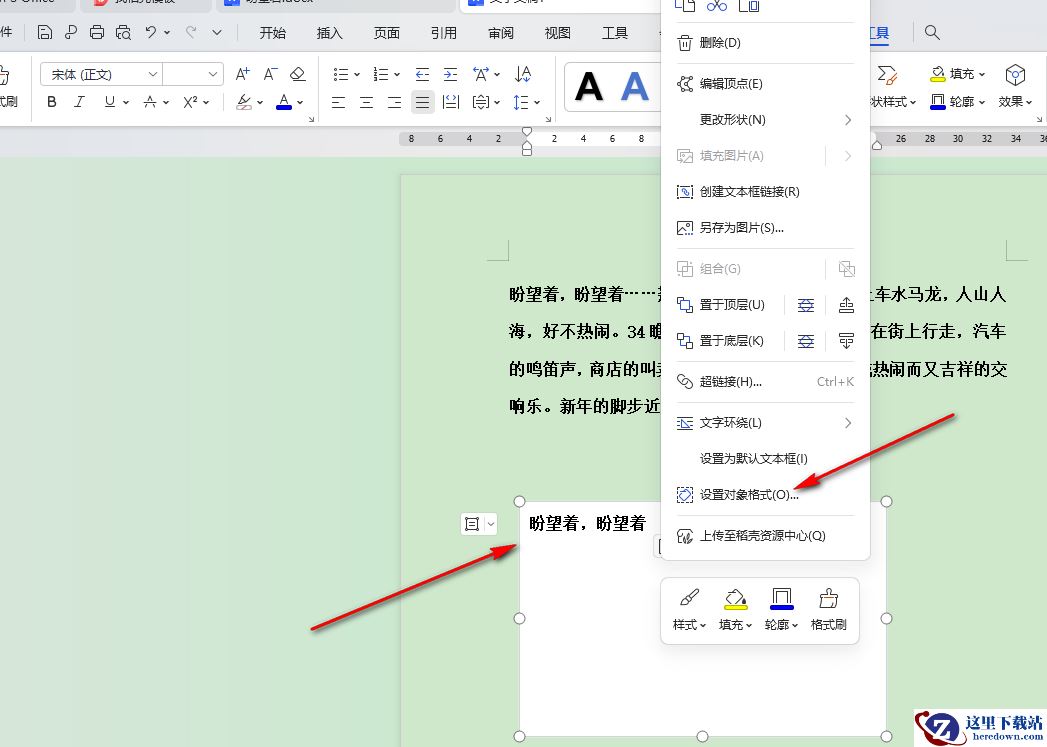Select the black A text style preset
1047x747 pixels.
[x=588, y=86]
